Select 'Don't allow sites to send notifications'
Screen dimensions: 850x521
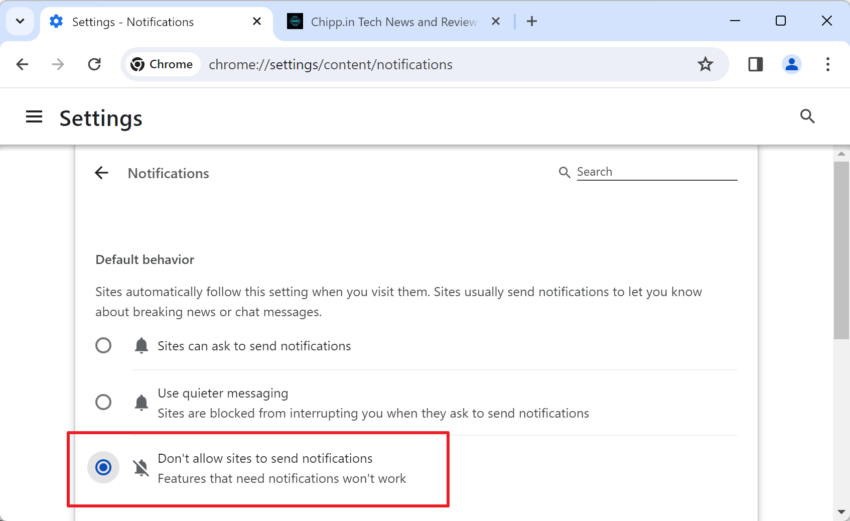click(x=103, y=467)
